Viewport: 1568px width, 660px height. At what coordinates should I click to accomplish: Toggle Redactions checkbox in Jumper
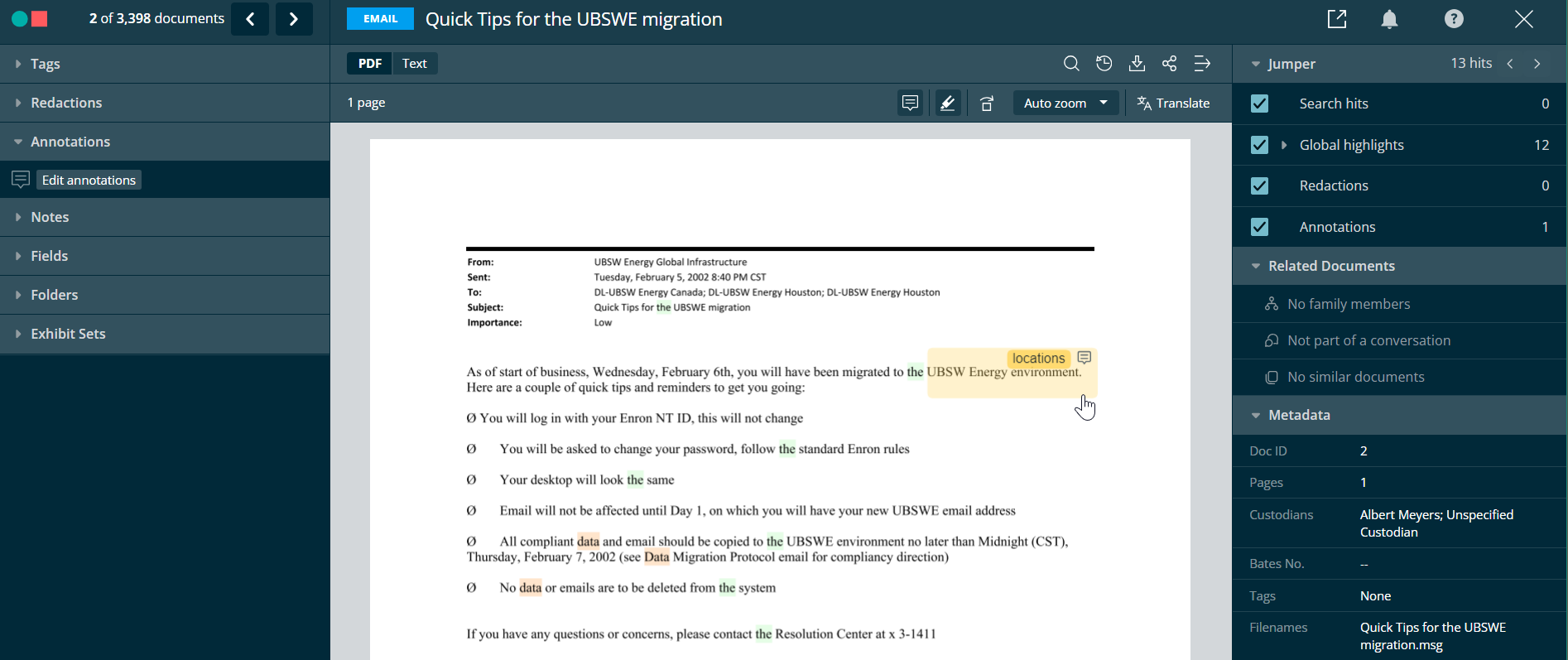(x=1259, y=185)
